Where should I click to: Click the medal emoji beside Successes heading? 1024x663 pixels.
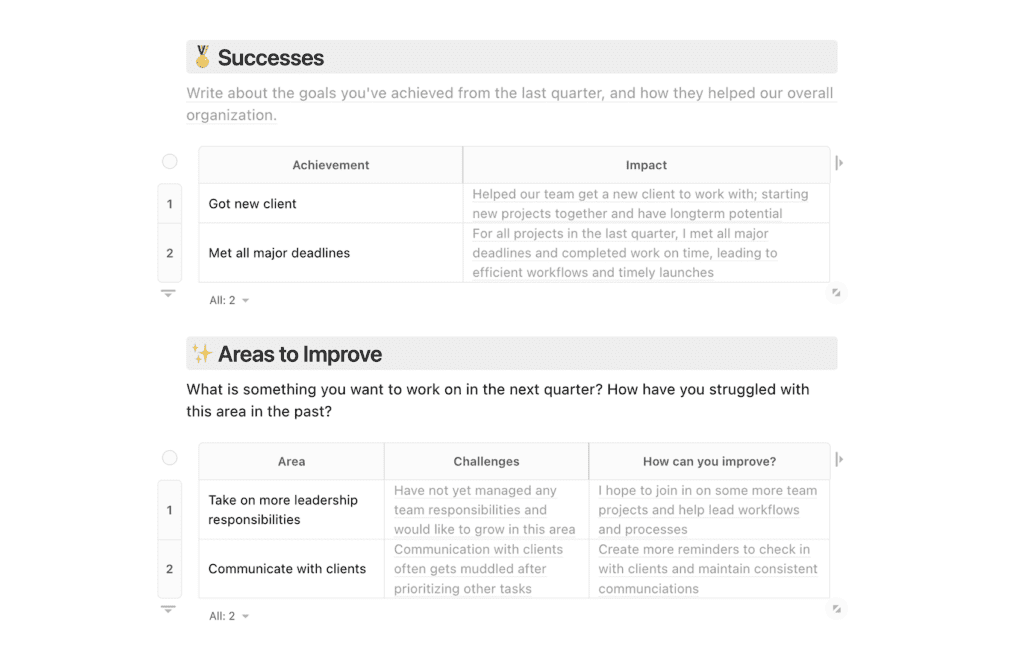point(201,57)
